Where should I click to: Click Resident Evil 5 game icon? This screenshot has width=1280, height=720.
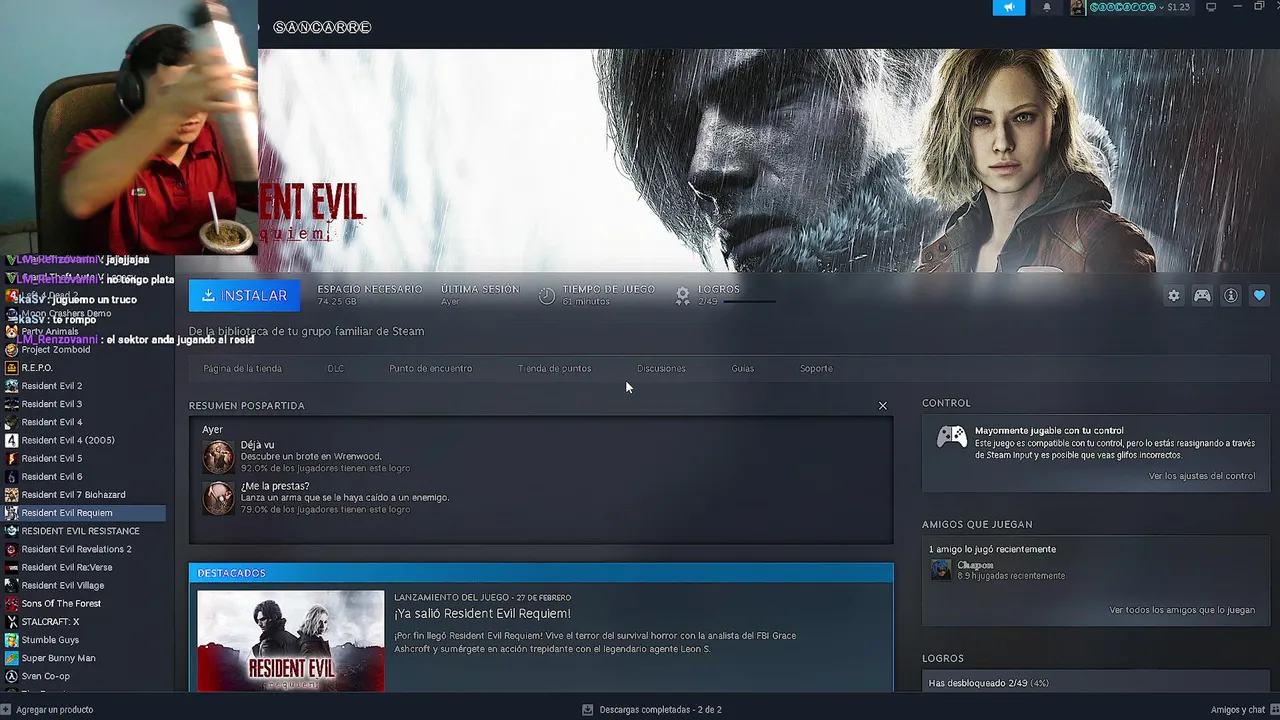click(11, 458)
